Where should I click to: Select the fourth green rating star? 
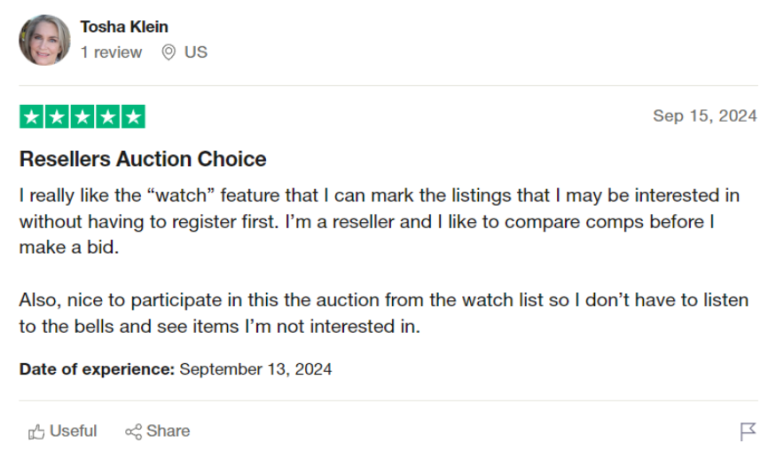coord(107,117)
